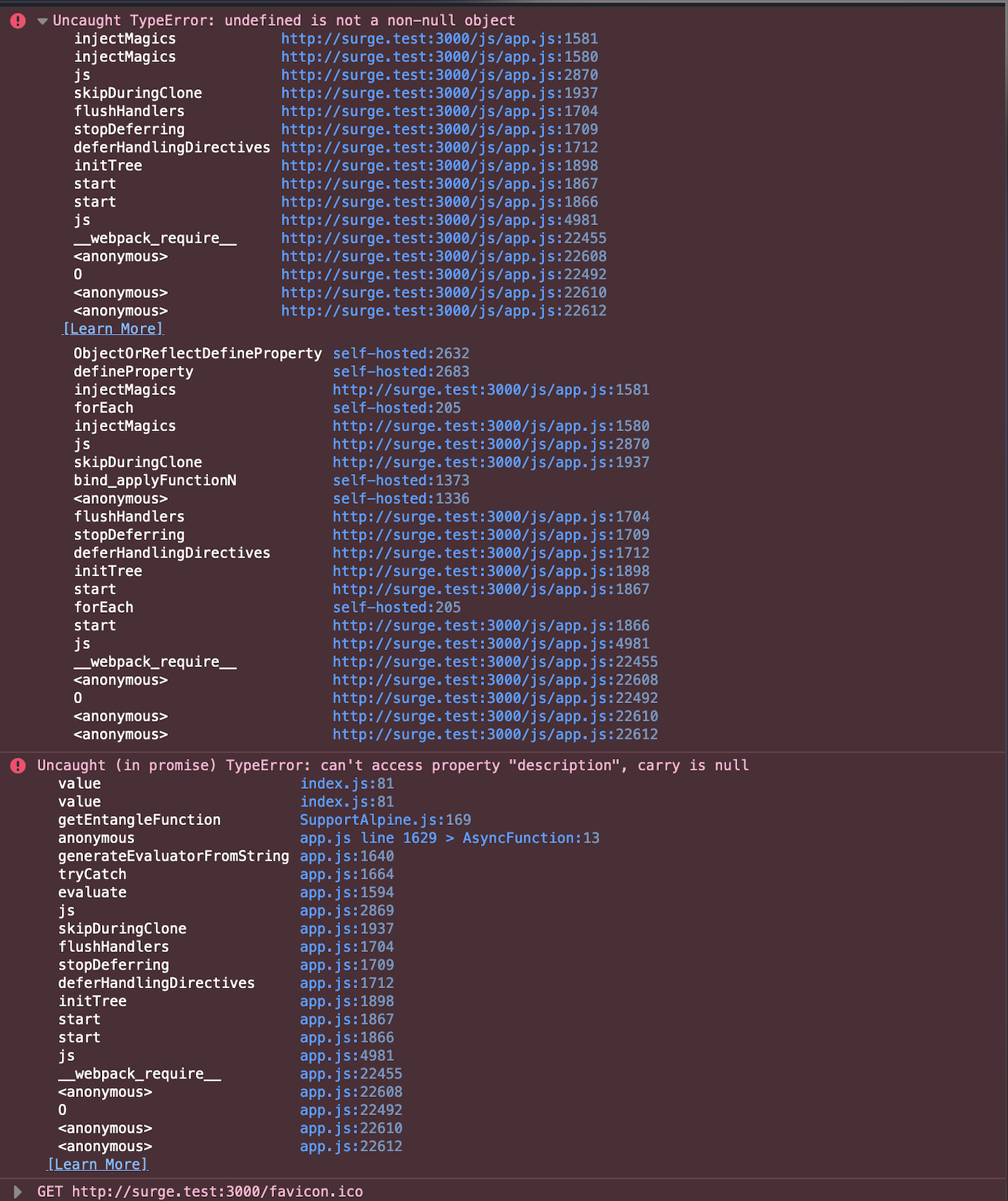Open the Learn More link under the promise error

tap(97, 1164)
